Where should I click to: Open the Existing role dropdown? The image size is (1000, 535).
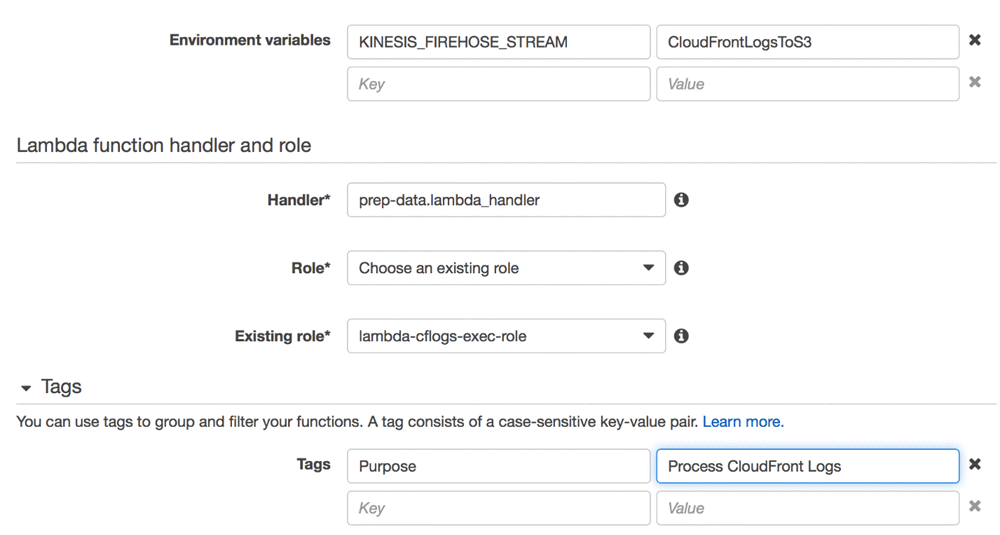point(505,336)
